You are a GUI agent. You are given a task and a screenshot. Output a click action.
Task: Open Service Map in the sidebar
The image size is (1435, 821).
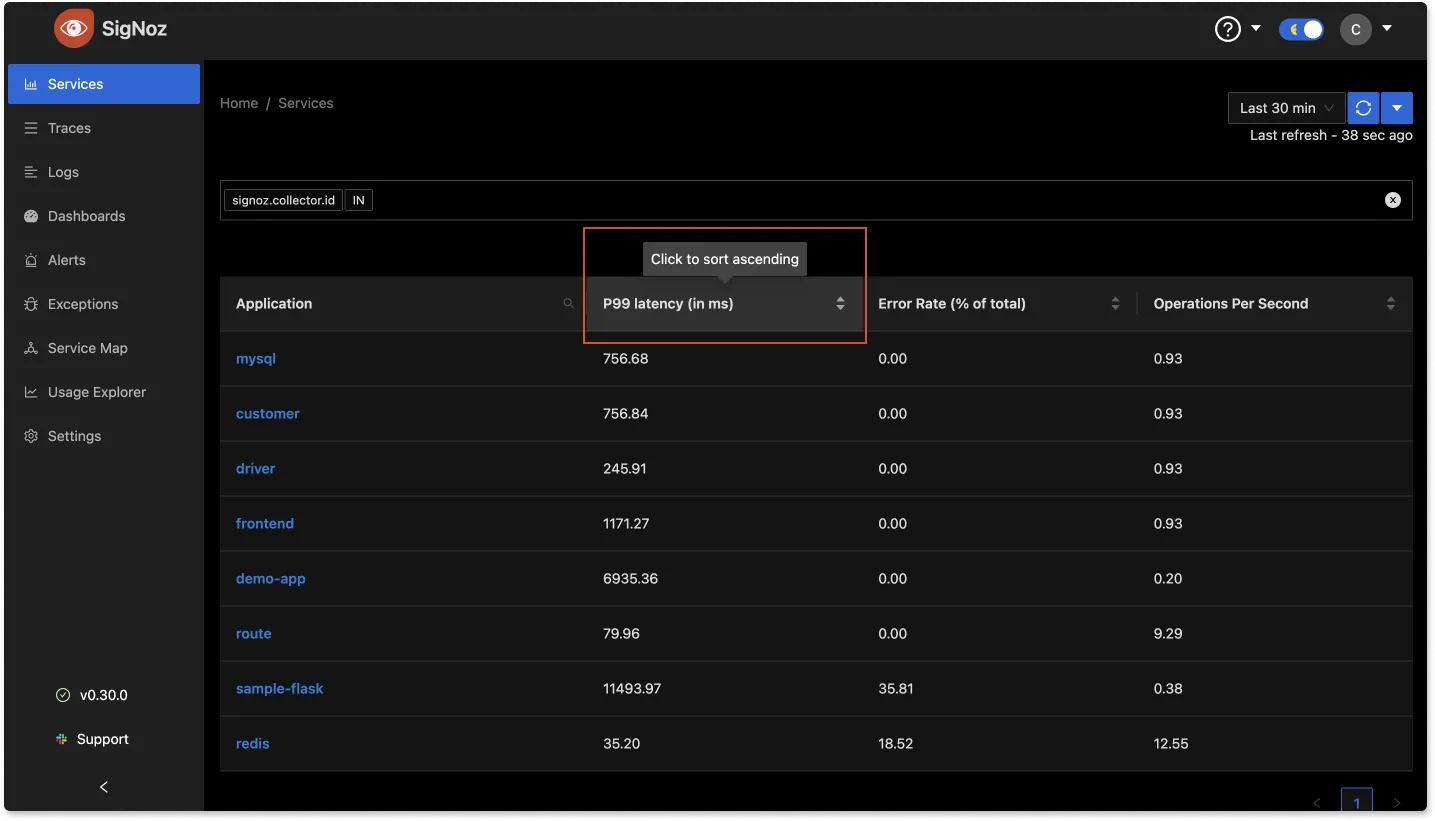104,348
